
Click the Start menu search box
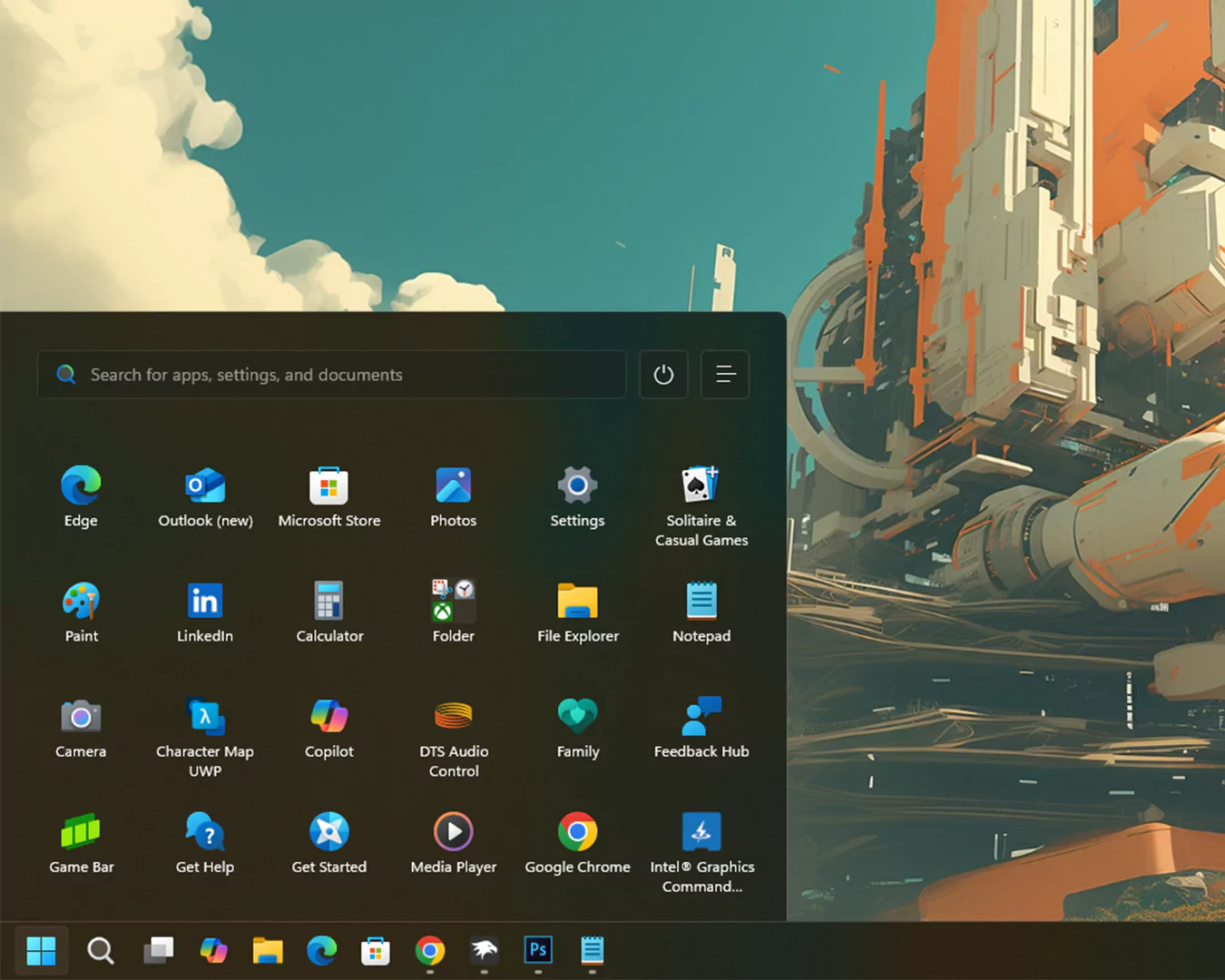(x=332, y=375)
